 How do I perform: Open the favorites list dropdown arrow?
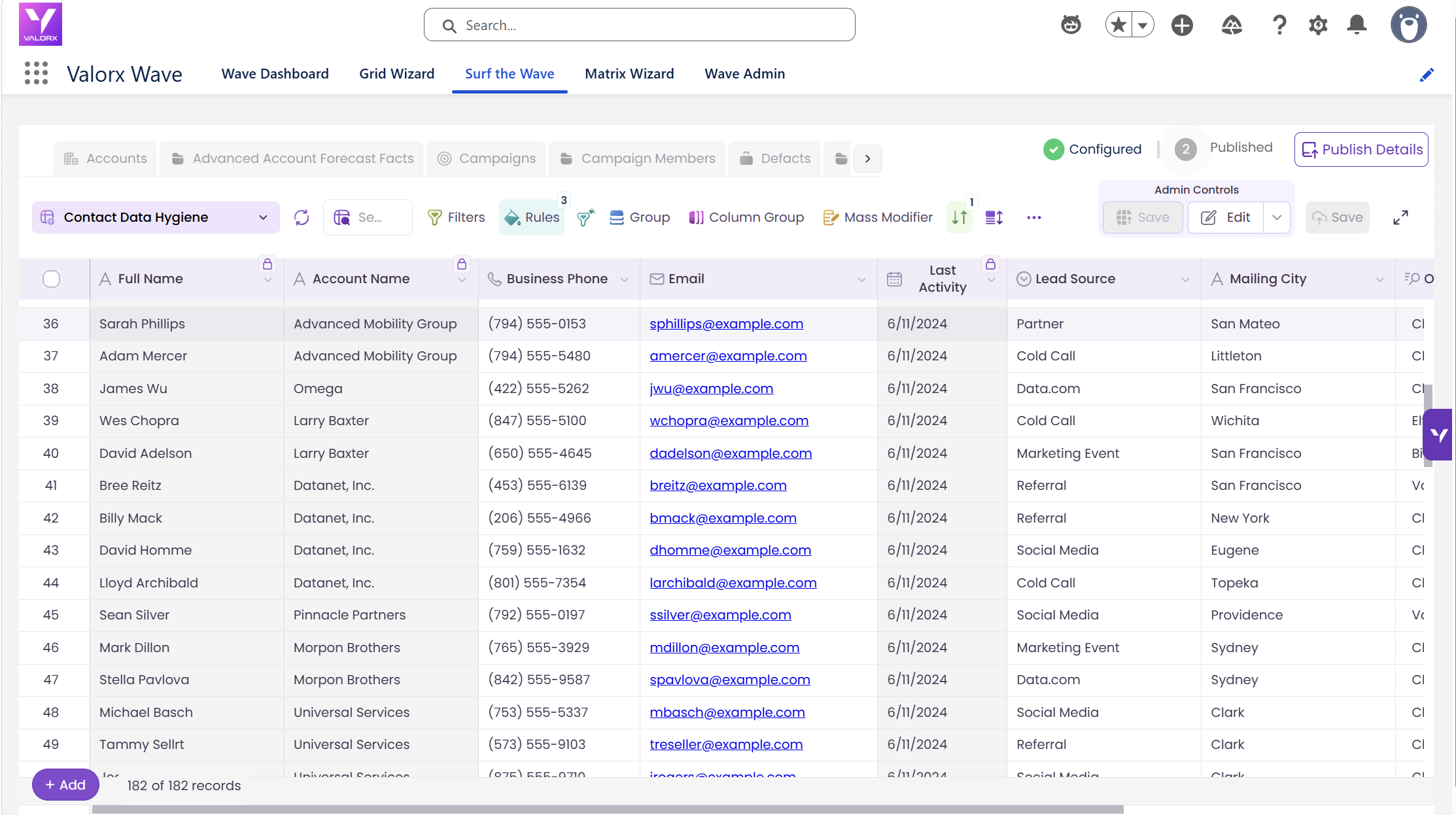[x=1143, y=25]
